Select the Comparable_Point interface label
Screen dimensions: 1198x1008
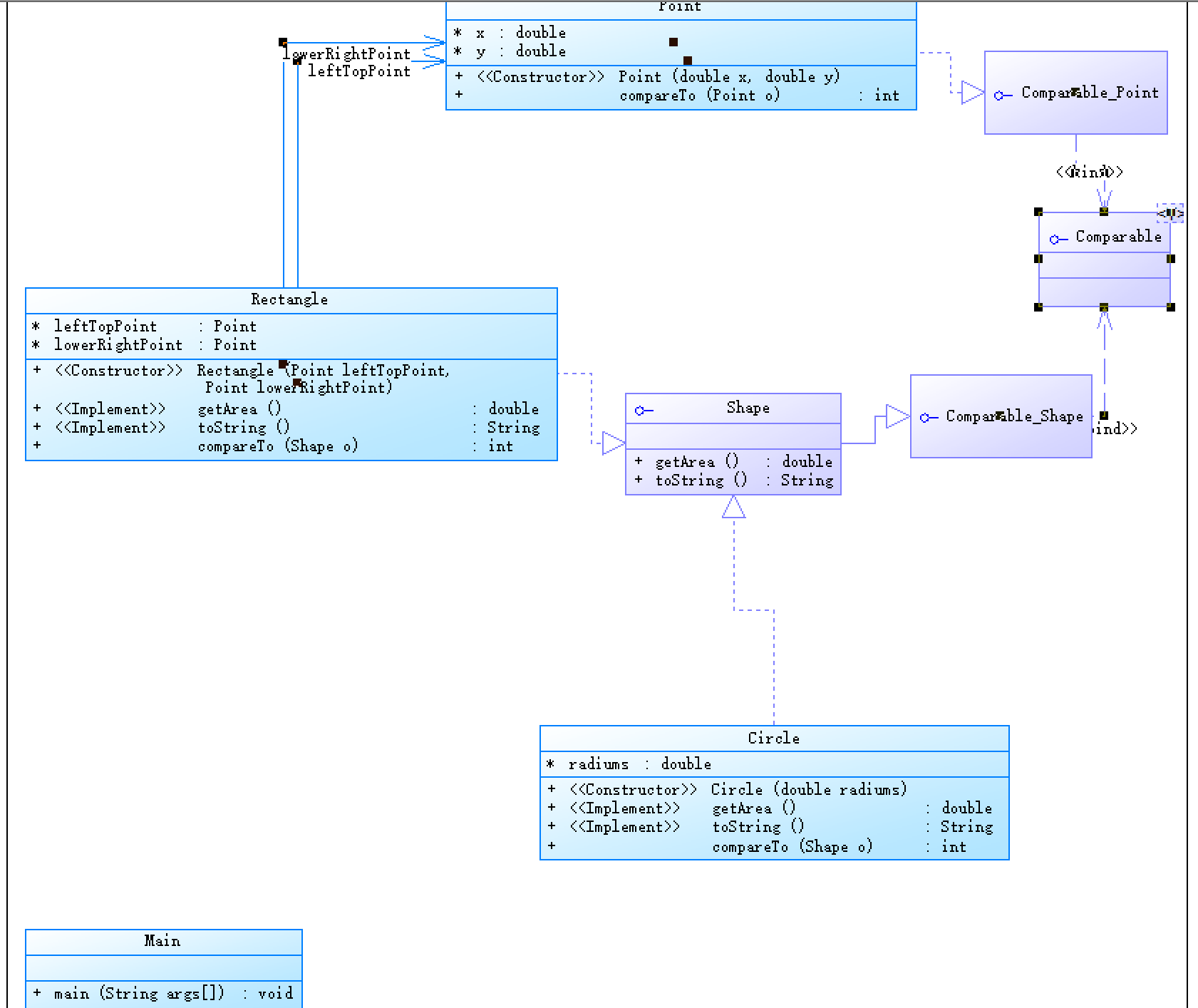pyautogui.click(x=1090, y=93)
